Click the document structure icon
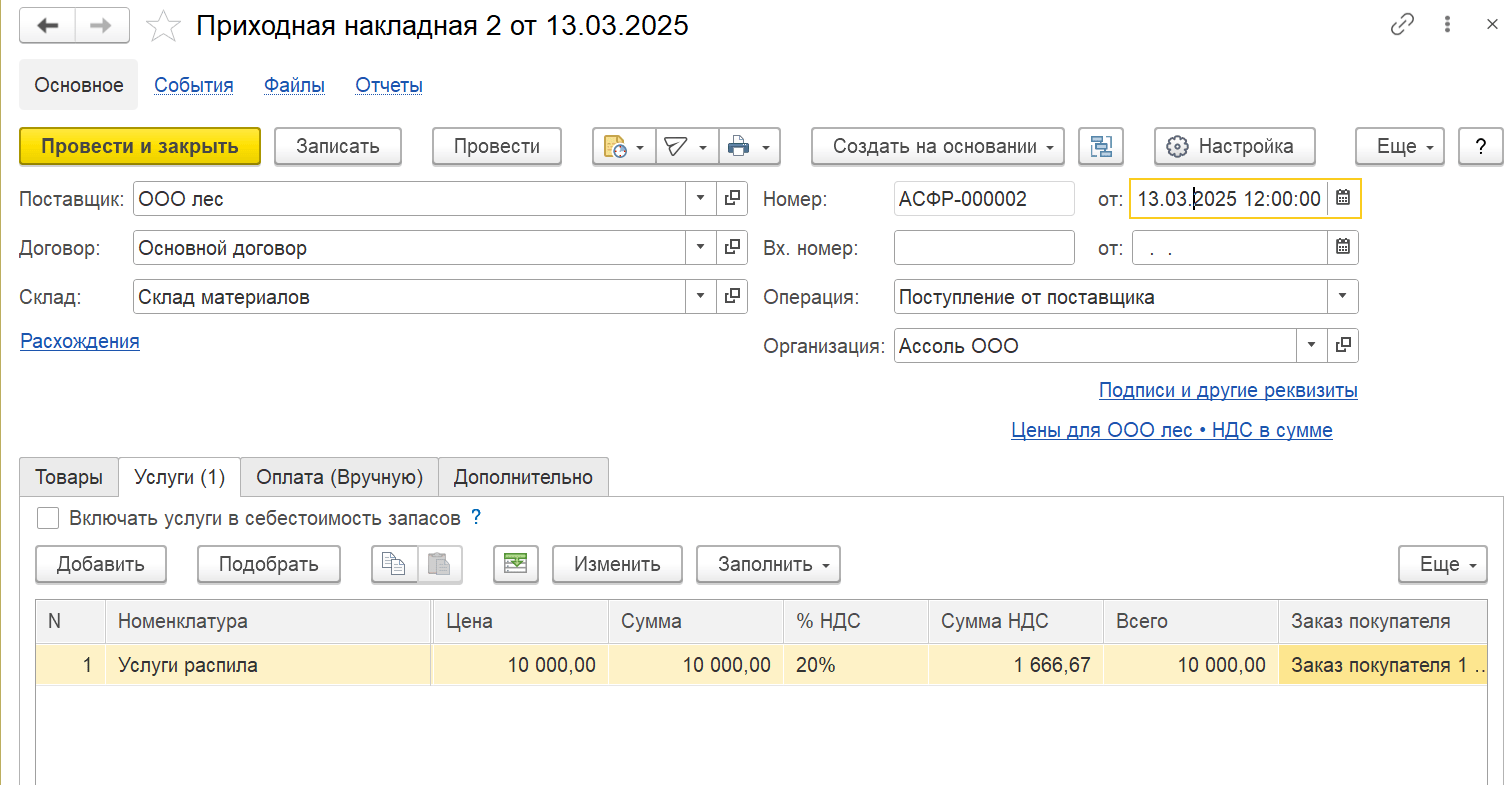 (x=1101, y=146)
